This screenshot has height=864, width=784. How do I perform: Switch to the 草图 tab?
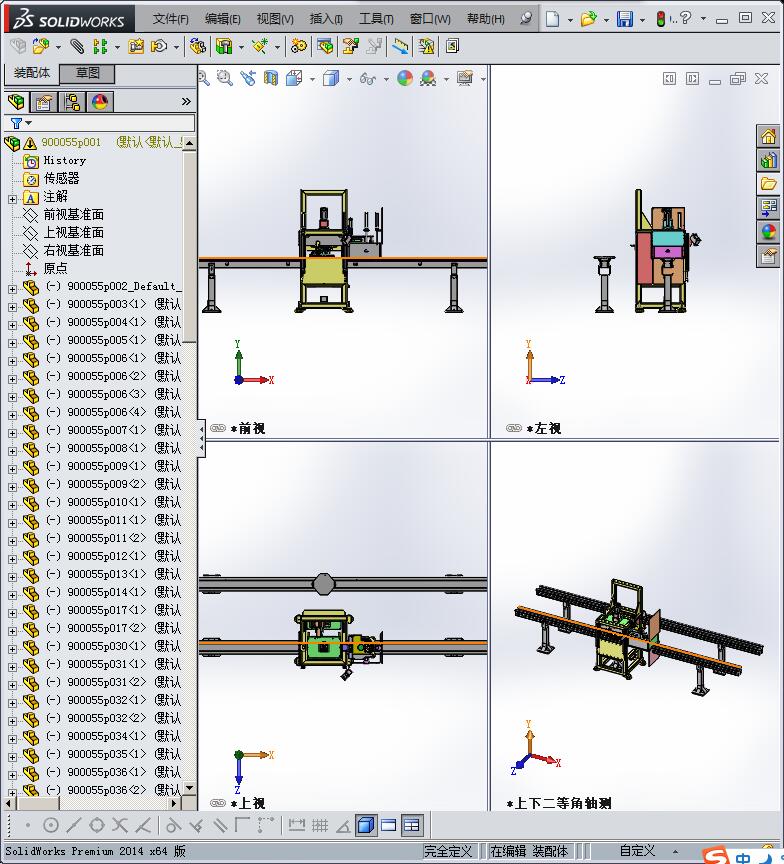pyautogui.click(x=88, y=73)
